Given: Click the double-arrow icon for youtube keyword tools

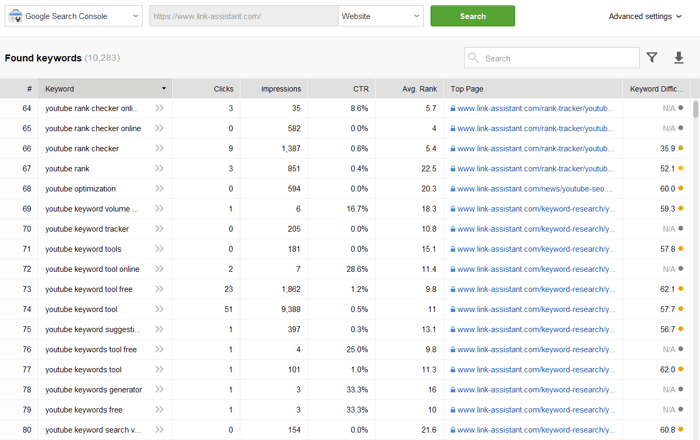Looking at the screenshot, I should point(159,249).
